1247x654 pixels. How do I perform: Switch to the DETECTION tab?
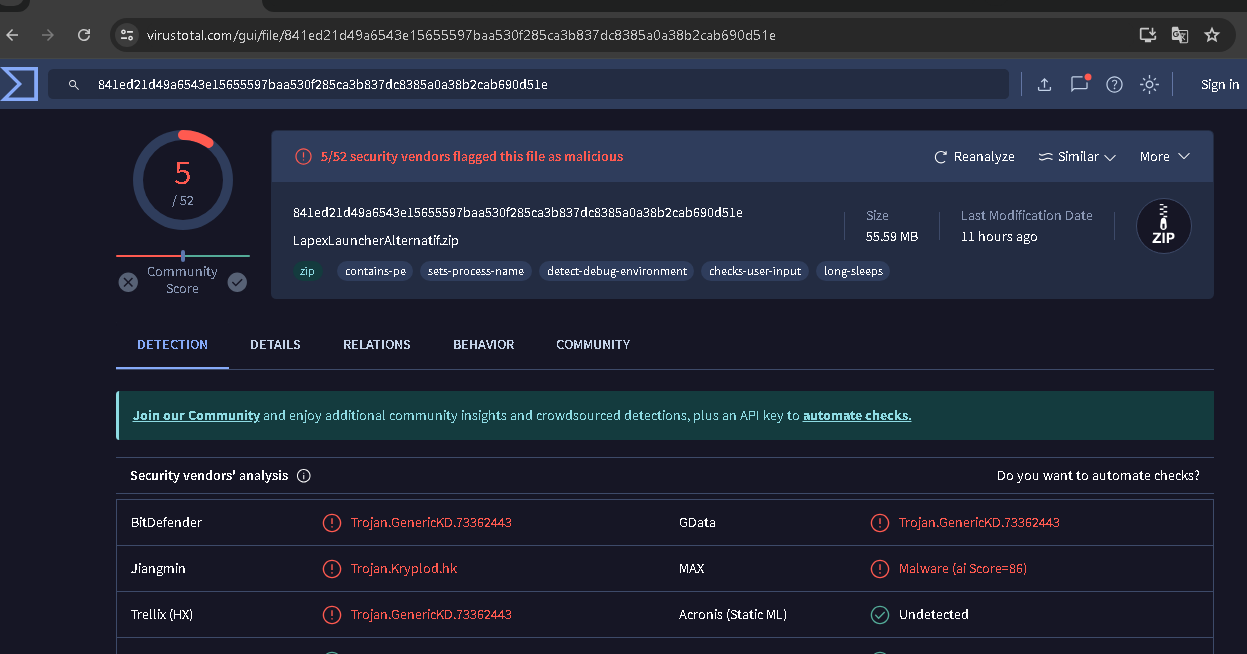[x=173, y=344]
